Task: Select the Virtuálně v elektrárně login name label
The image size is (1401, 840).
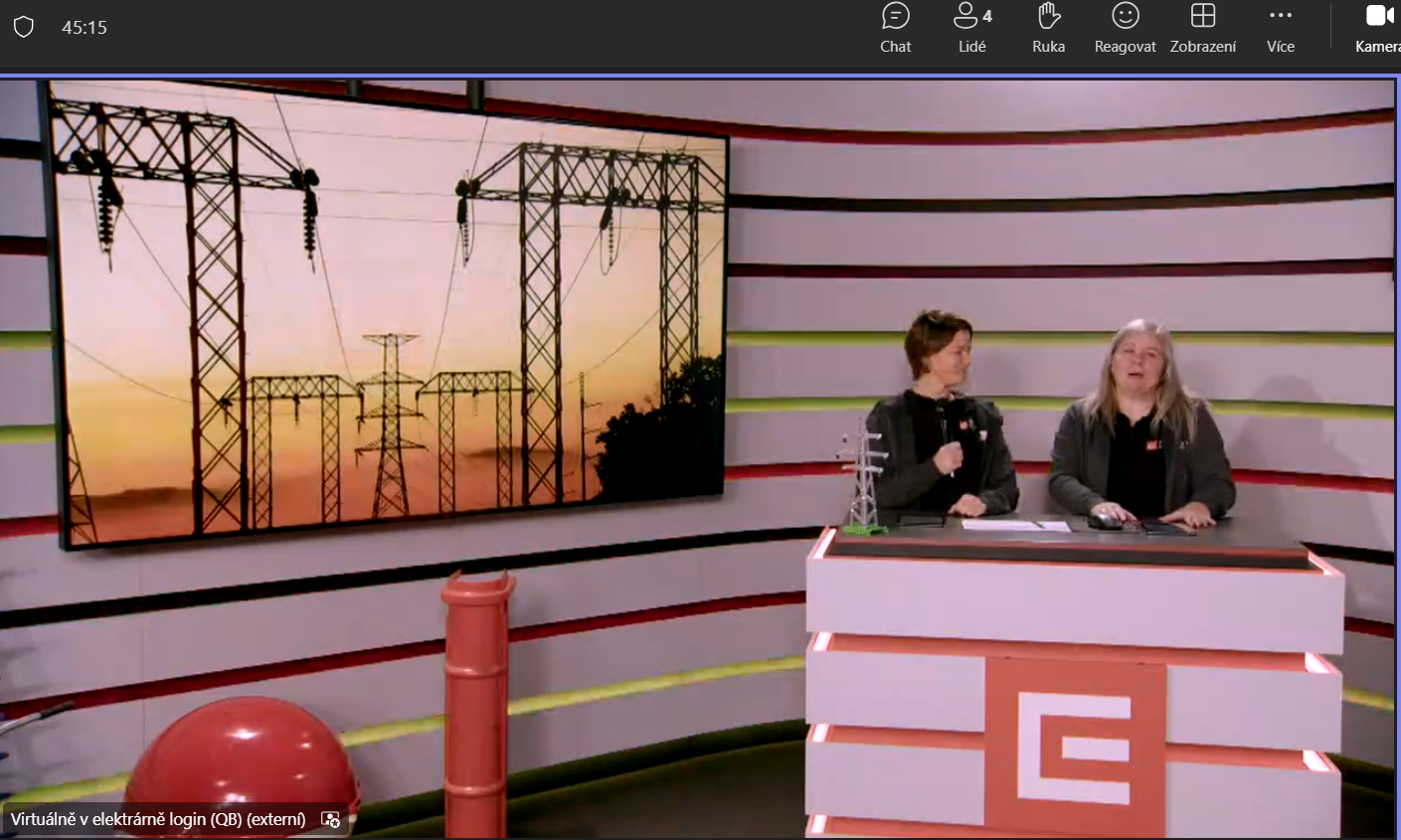Action: [158, 819]
